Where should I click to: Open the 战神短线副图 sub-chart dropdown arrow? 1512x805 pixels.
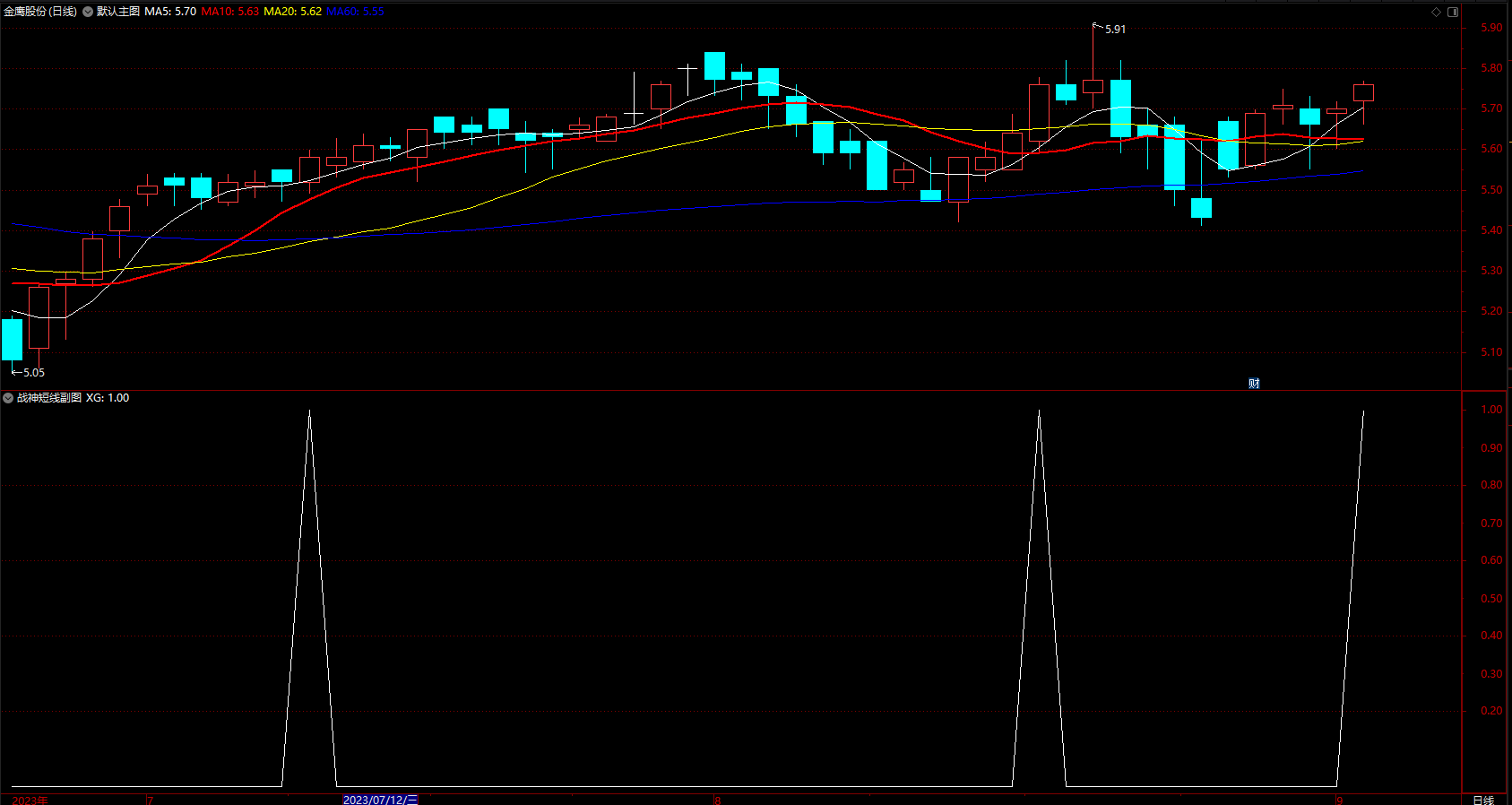tap(8, 398)
